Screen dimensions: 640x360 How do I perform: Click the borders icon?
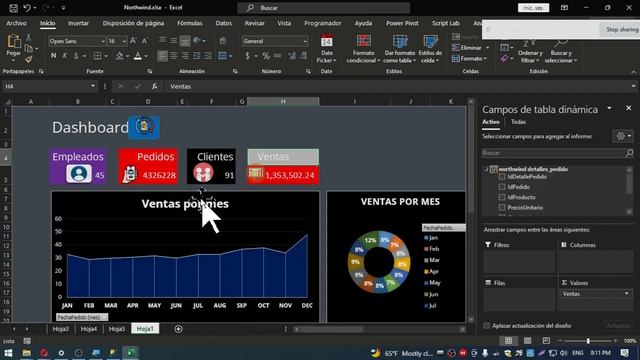pyautogui.click(x=97, y=56)
